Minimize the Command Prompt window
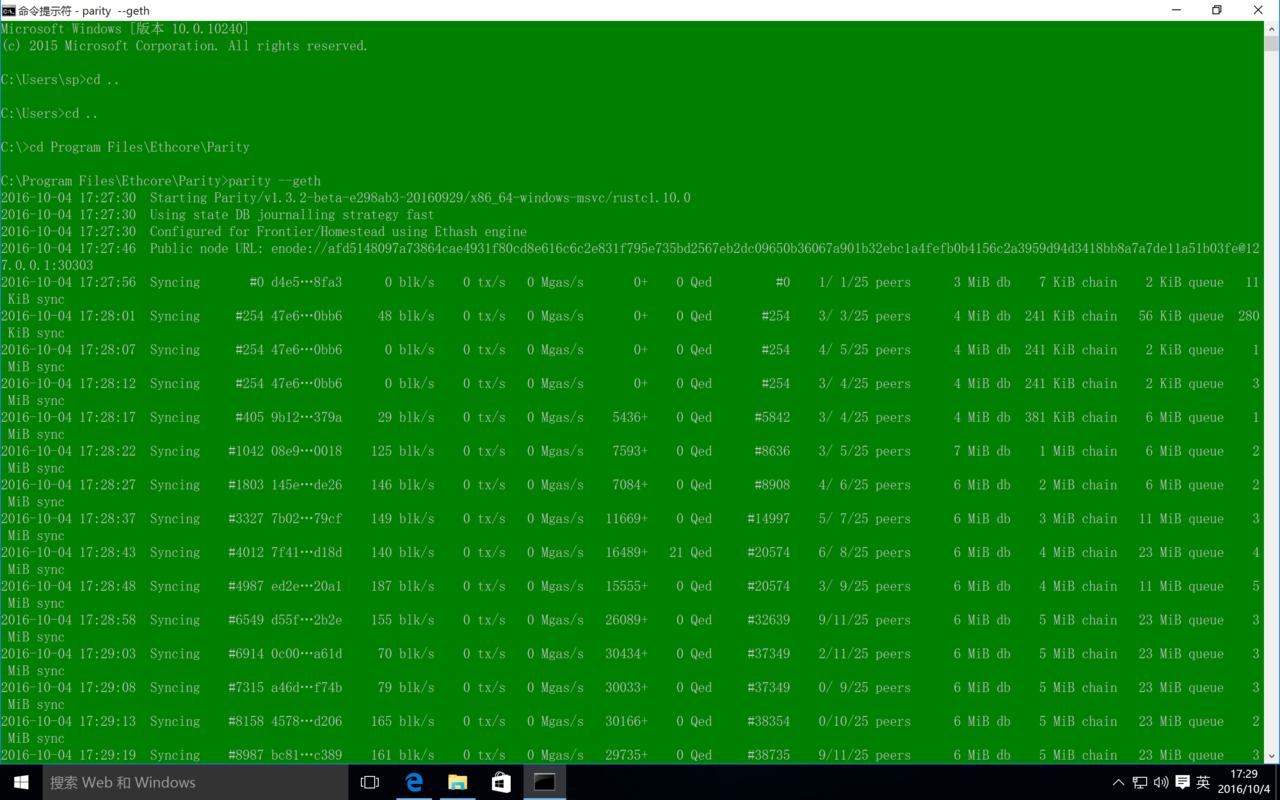The image size is (1280, 800). coord(1175,10)
